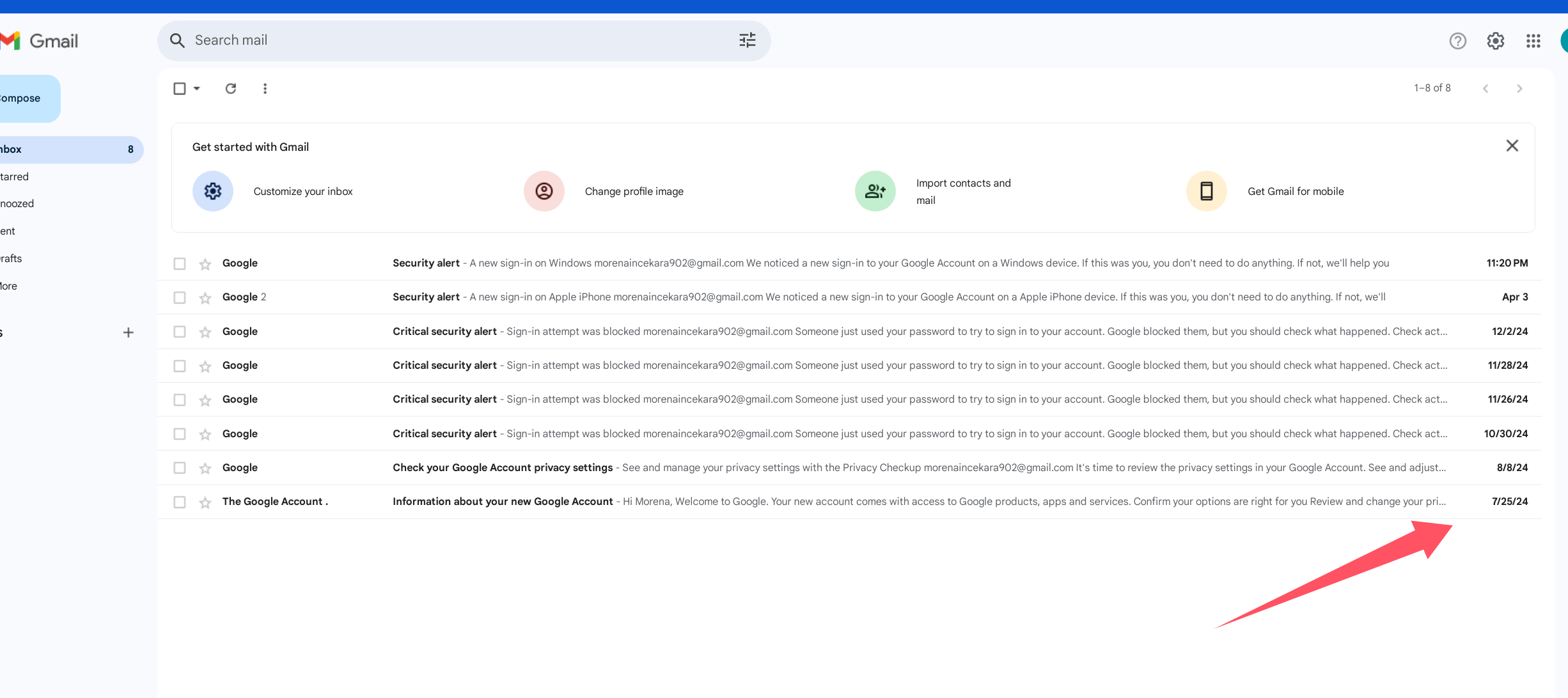The image size is (1568, 698).
Task: Check the 11/26/24 email checkbox
Action: (x=180, y=399)
